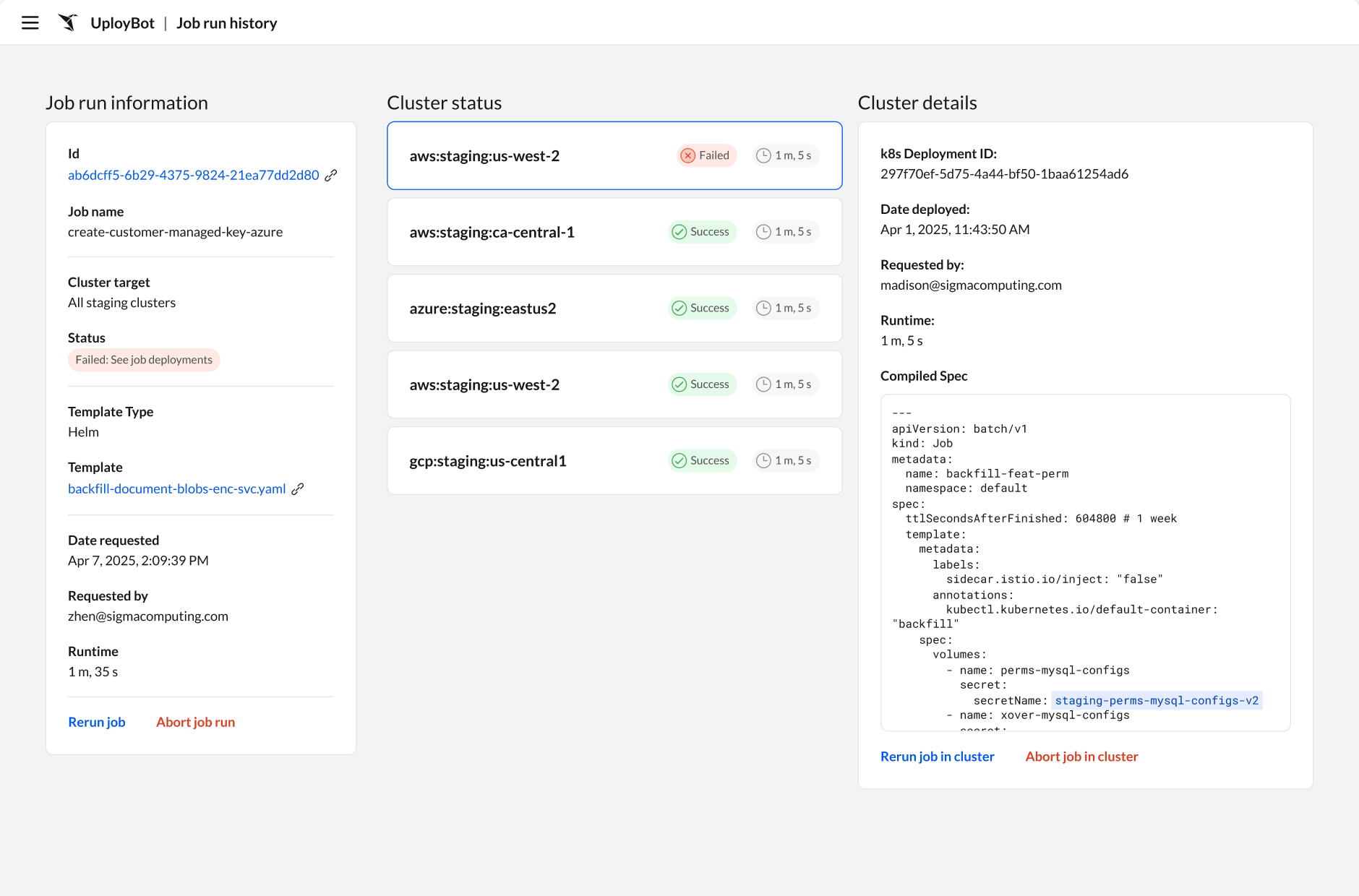Click highlighted staging-perms-mysql-configs-v2 secret name
This screenshot has width=1359, height=896.
(x=1156, y=700)
